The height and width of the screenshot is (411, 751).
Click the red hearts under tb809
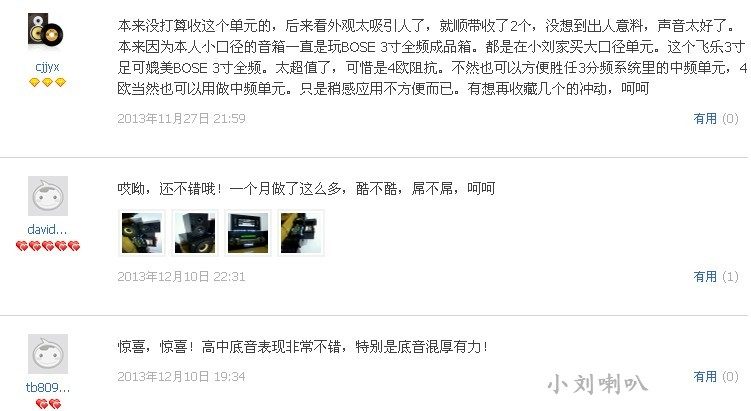48,404
